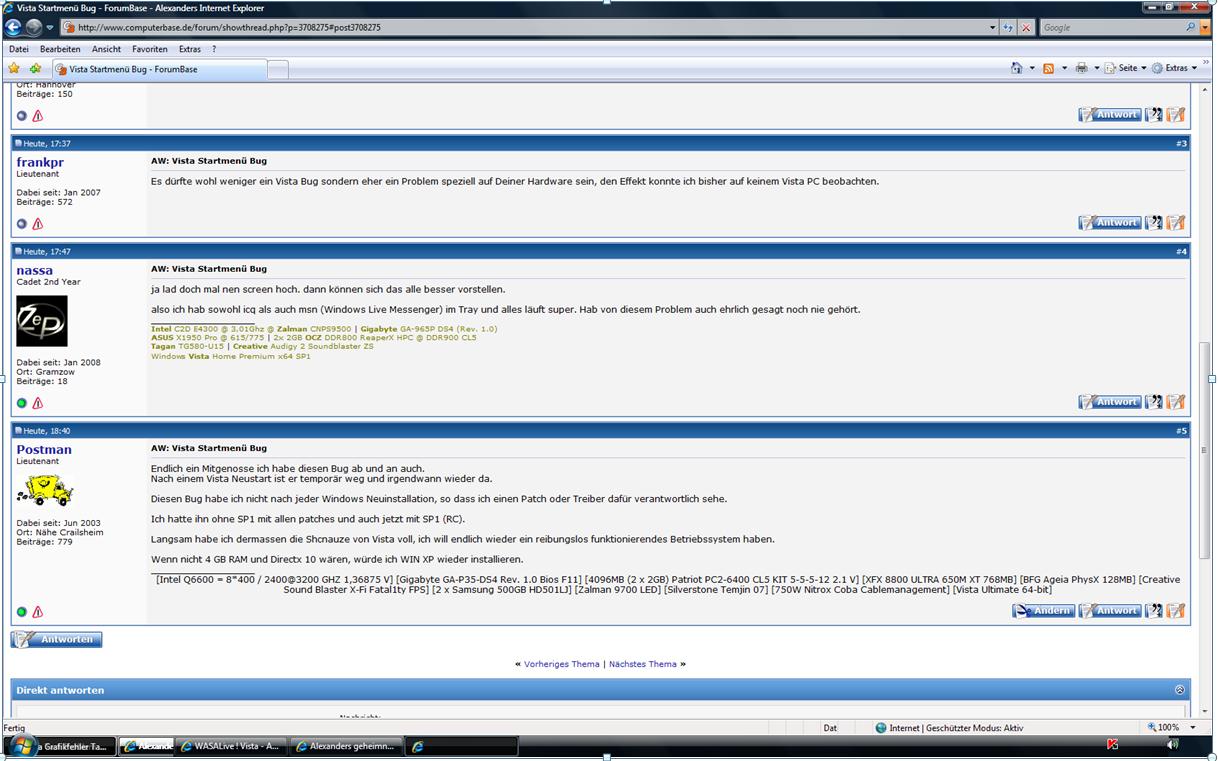The height and width of the screenshot is (761, 1218).
Task: Open the Nächstes Thema link
Action: coord(643,664)
